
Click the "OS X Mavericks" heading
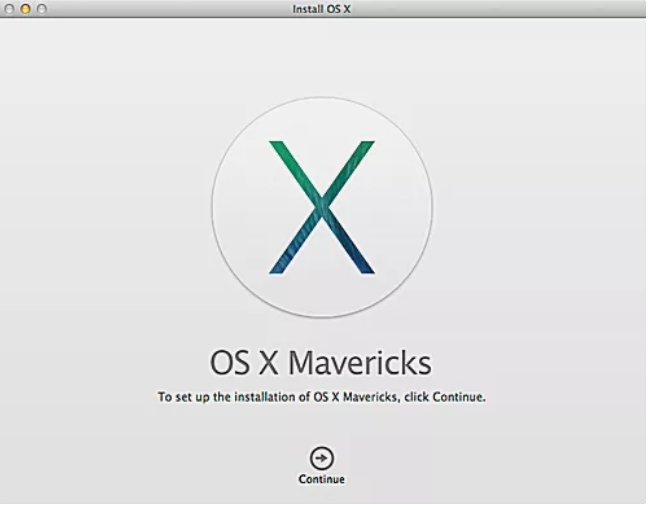click(321, 362)
